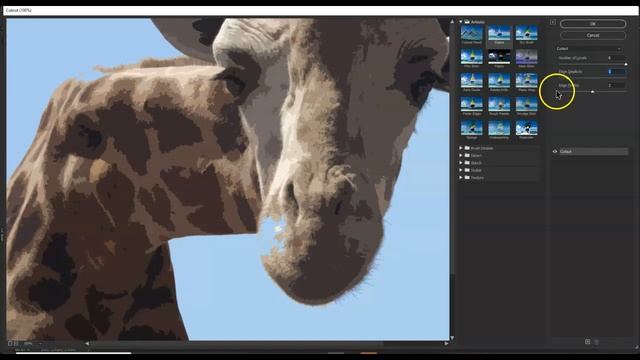Toggle visibility eye of Cutout effect layer

555,151
